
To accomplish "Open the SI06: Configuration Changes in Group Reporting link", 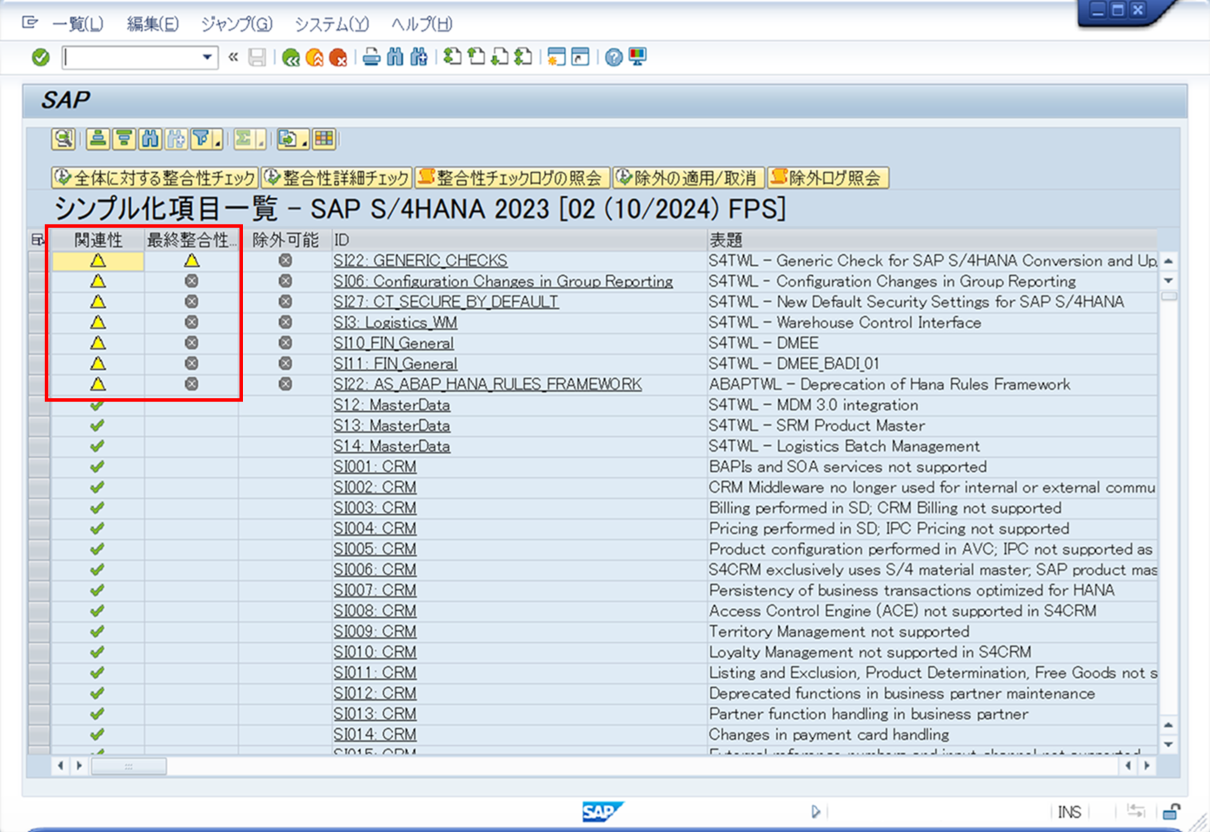I will [x=503, y=282].
